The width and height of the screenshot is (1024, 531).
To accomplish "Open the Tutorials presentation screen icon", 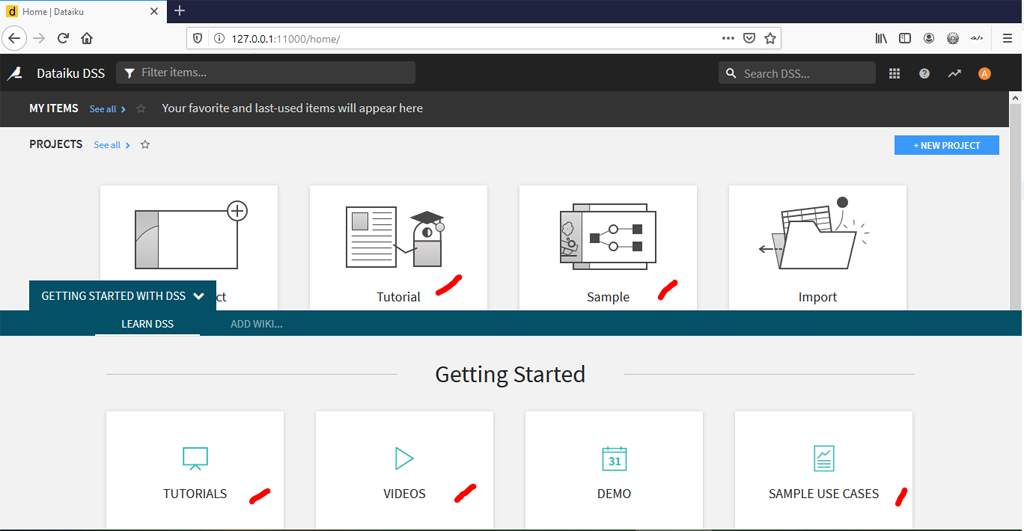I will click(195, 459).
